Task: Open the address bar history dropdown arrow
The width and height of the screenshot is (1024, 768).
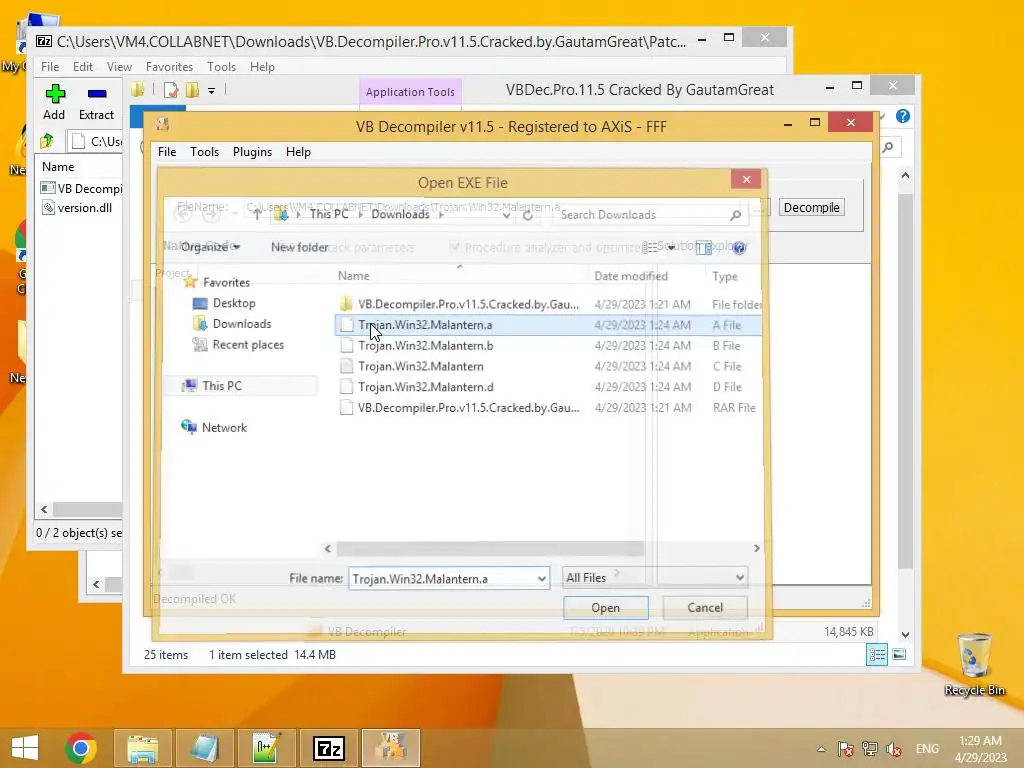Action: 506,215
